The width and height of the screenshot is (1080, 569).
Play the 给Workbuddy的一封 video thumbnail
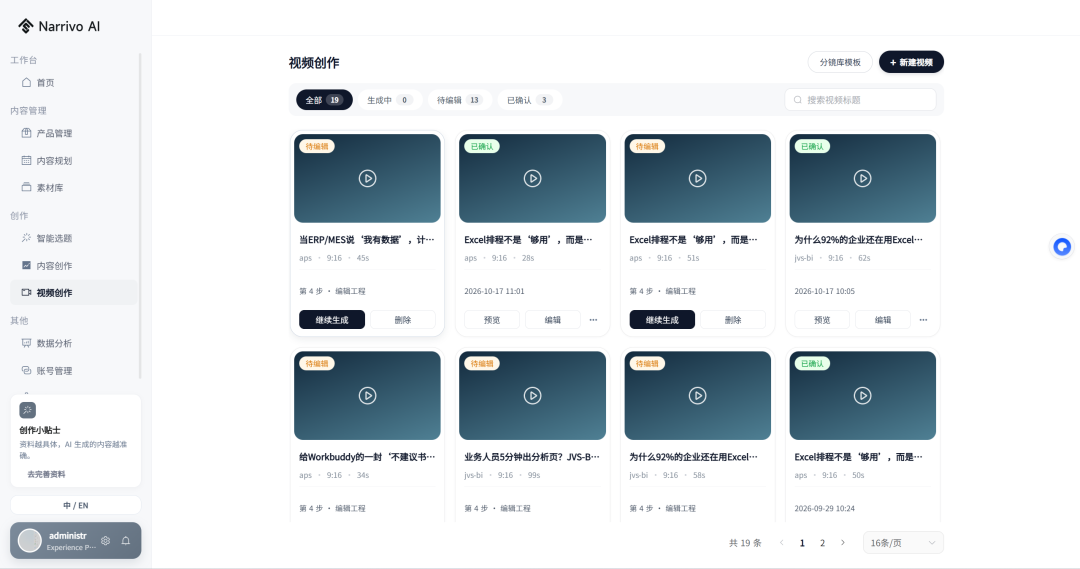pyautogui.click(x=367, y=395)
